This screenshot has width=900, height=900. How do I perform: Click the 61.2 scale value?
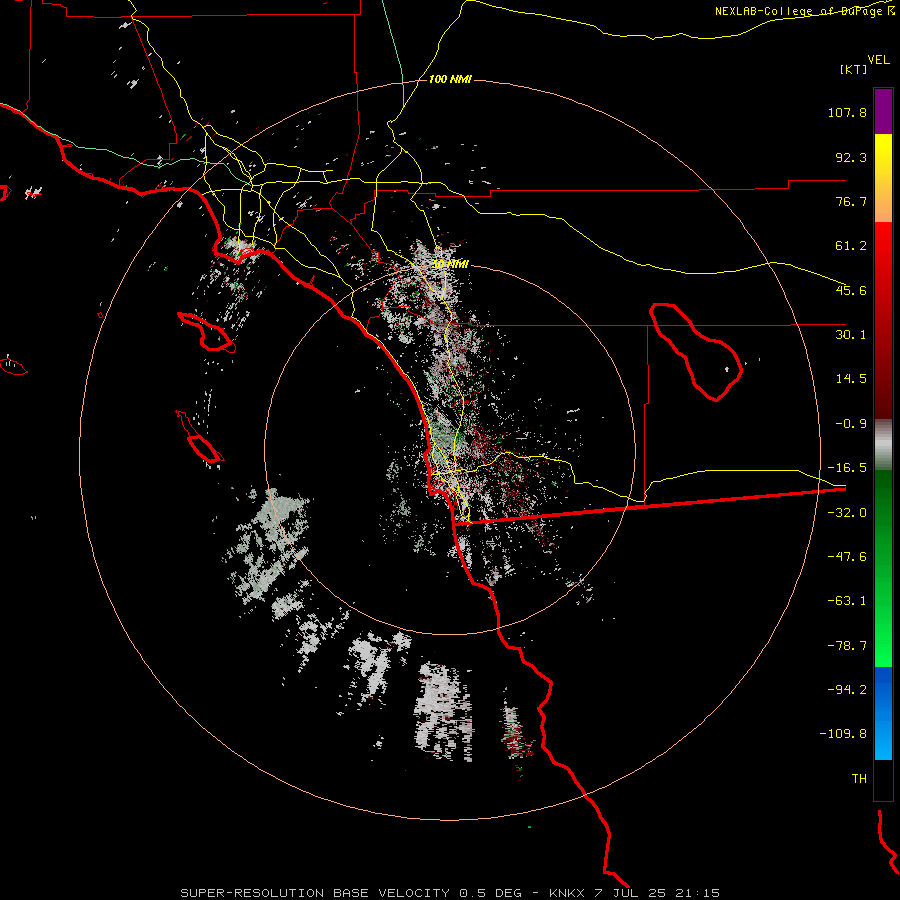(851, 246)
